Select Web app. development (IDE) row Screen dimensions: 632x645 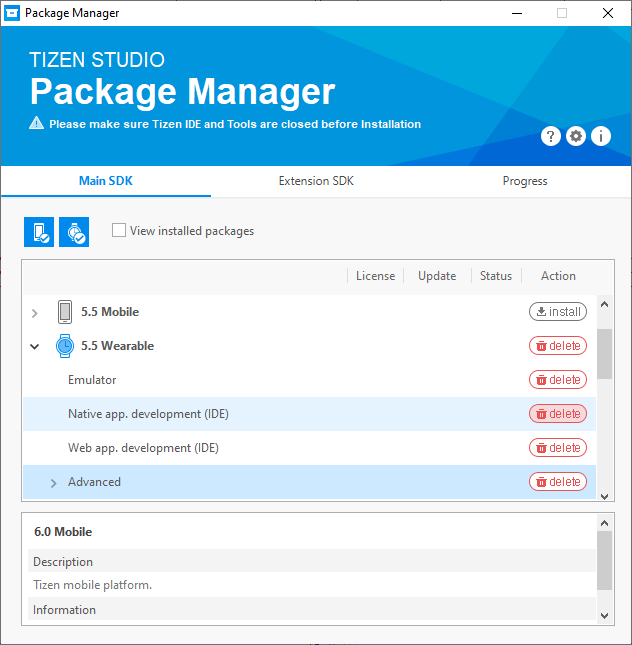309,448
